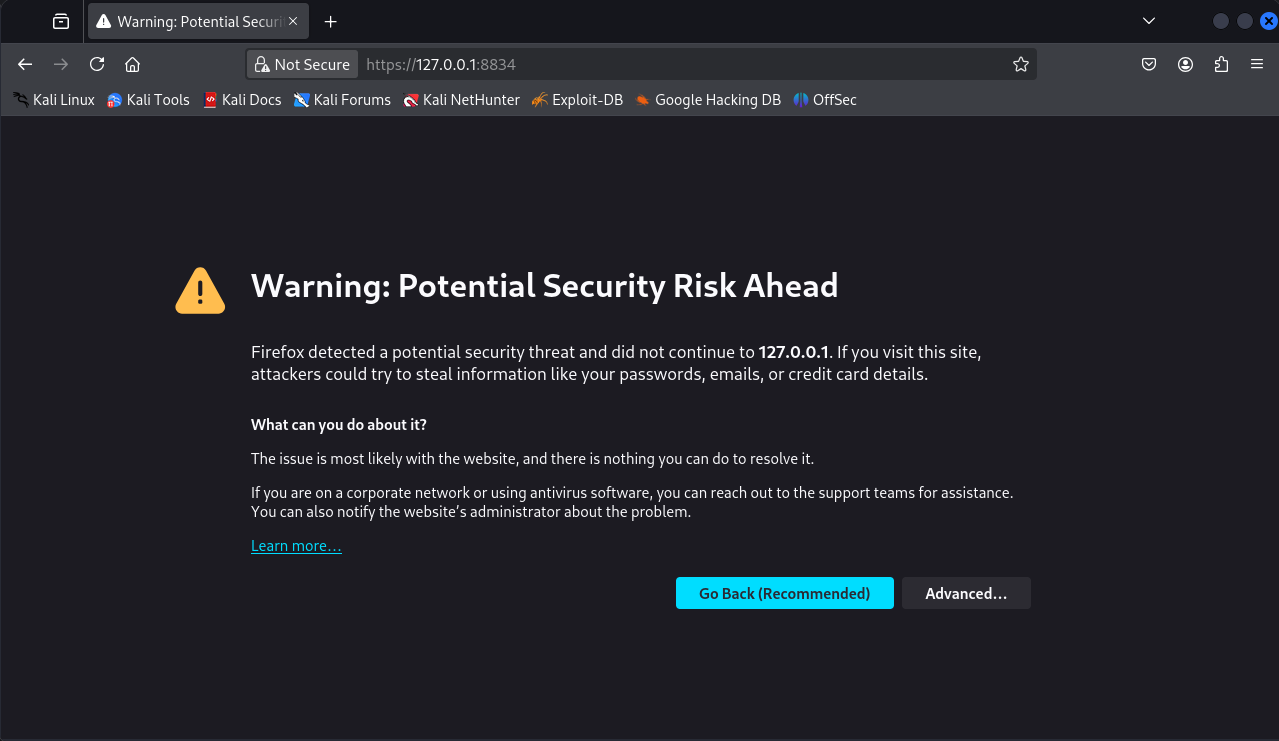Open the Kali Tools bookmark
The height and width of the screenshot is (741, 1279).
[x=148, y=100]
